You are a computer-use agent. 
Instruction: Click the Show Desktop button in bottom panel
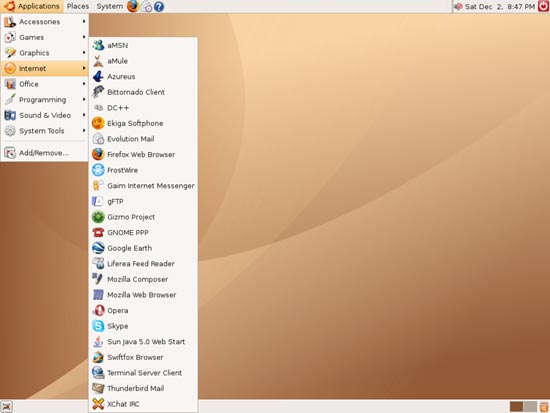[x=7, y=407]
